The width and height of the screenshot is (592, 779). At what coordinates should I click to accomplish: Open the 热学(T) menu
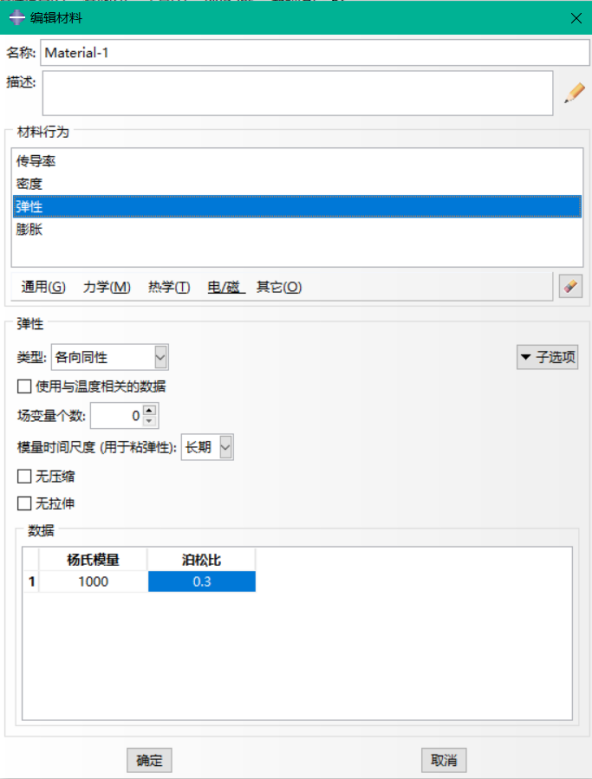[169, 287]
